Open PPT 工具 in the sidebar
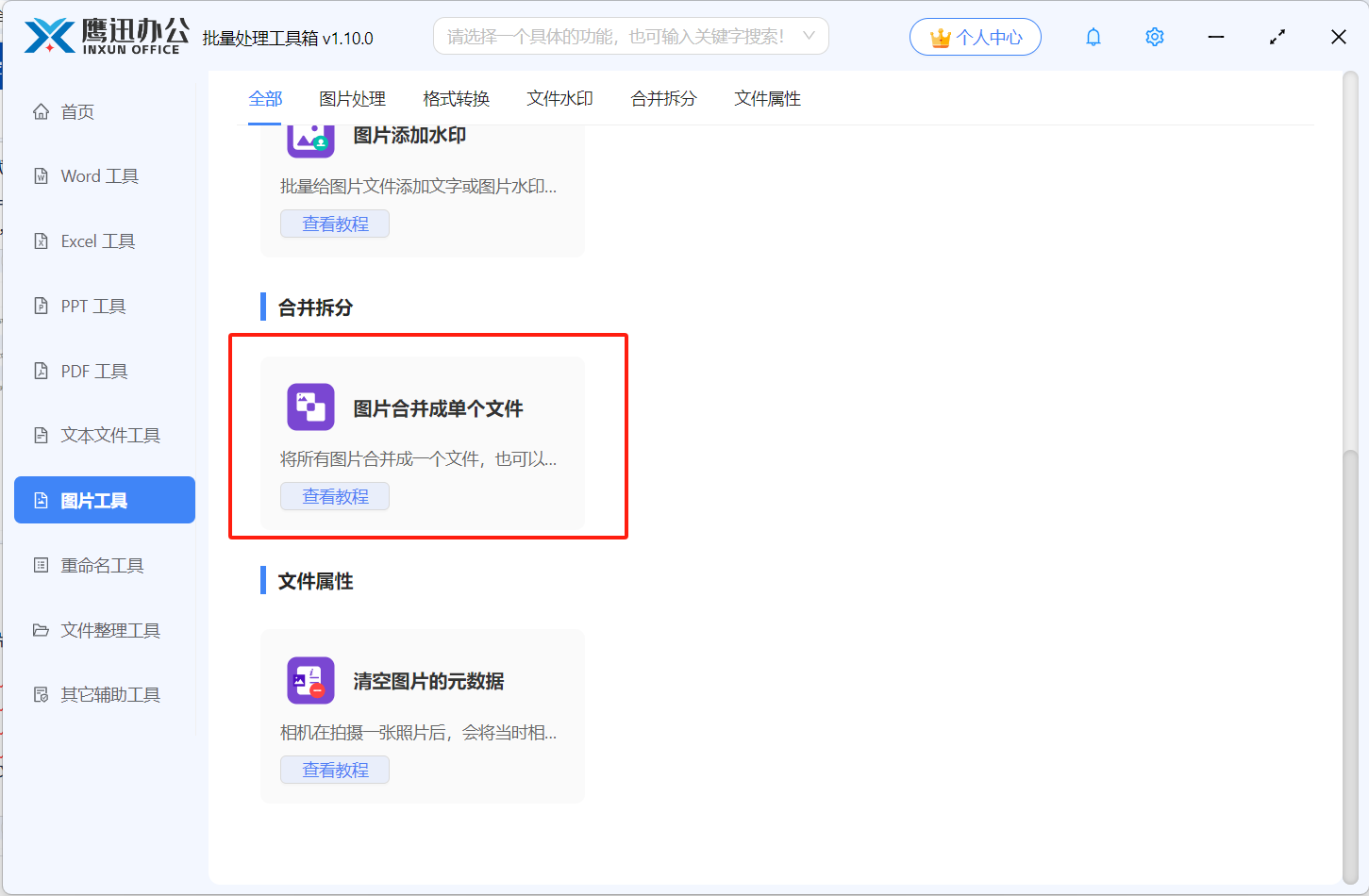 click(x=105, y=306)
